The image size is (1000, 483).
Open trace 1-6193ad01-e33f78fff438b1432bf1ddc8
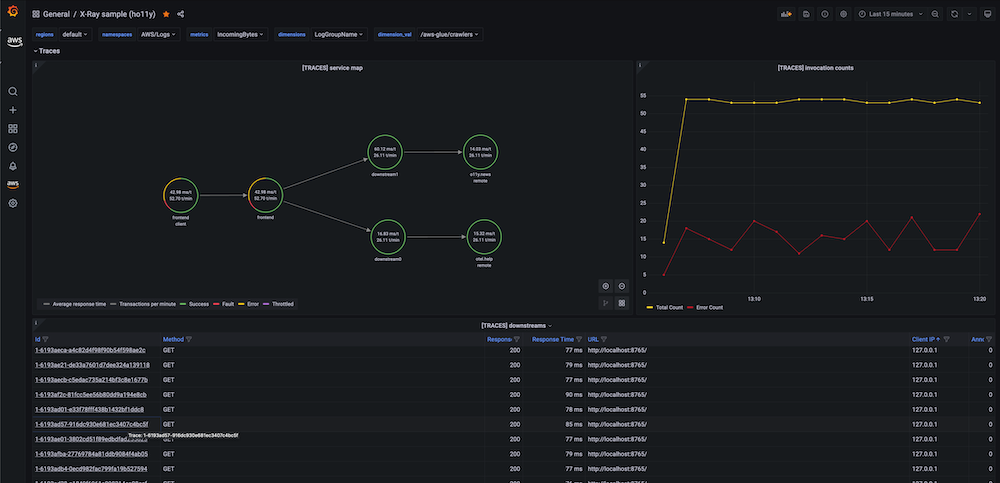[89, 410]
